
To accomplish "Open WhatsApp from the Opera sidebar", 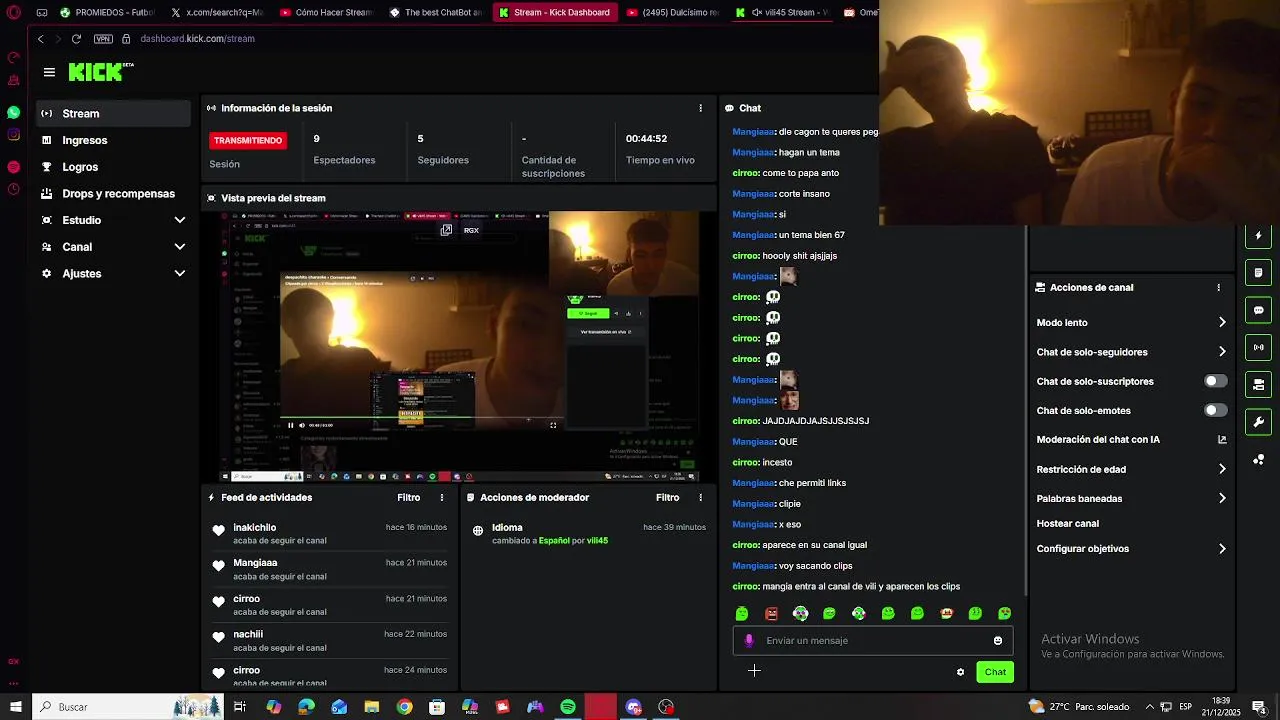I will pos(13,112).
